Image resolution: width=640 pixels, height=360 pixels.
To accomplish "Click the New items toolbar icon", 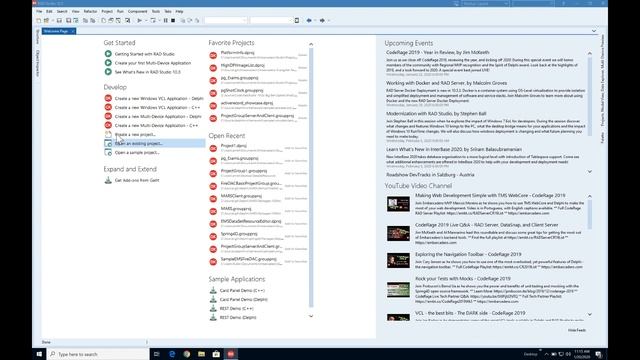I will point(38,20).
